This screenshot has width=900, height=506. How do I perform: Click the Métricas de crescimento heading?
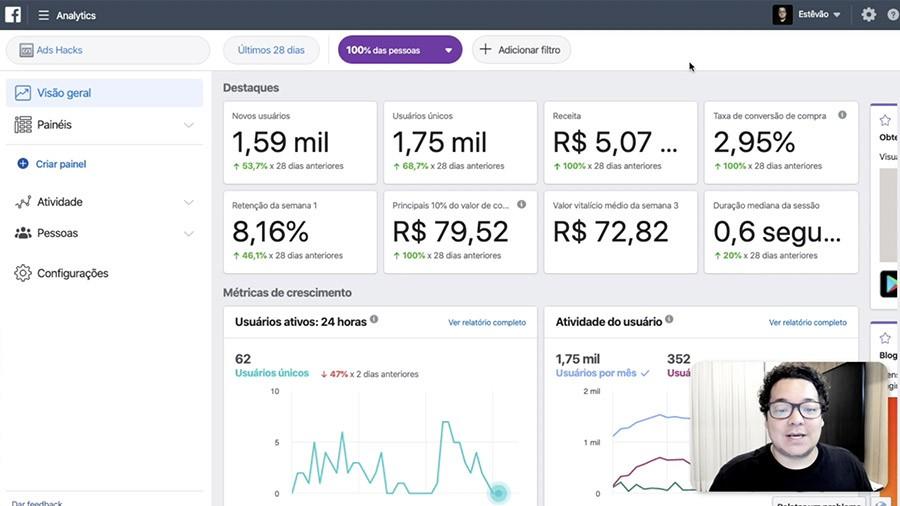click(287, 293)
